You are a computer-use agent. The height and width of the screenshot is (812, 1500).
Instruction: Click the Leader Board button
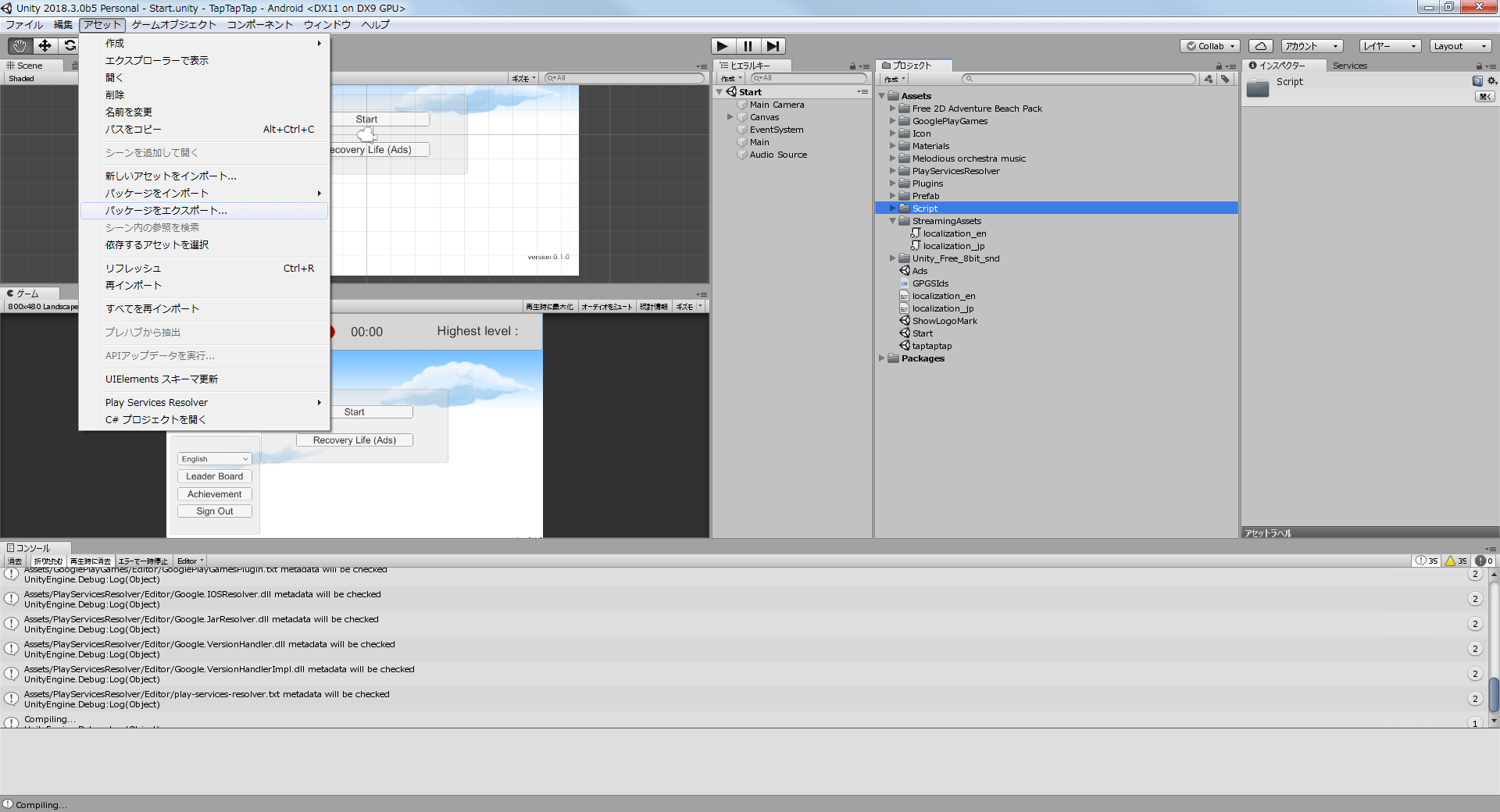[214, 475]
